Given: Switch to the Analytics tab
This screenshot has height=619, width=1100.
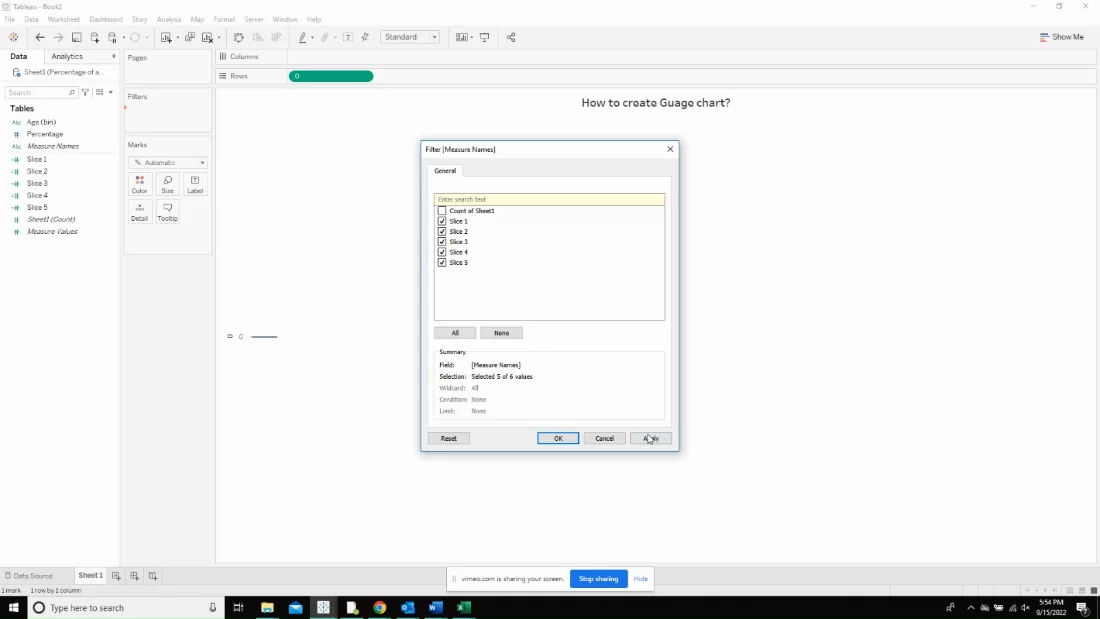Looking at the screenshot, I should 67,56.
